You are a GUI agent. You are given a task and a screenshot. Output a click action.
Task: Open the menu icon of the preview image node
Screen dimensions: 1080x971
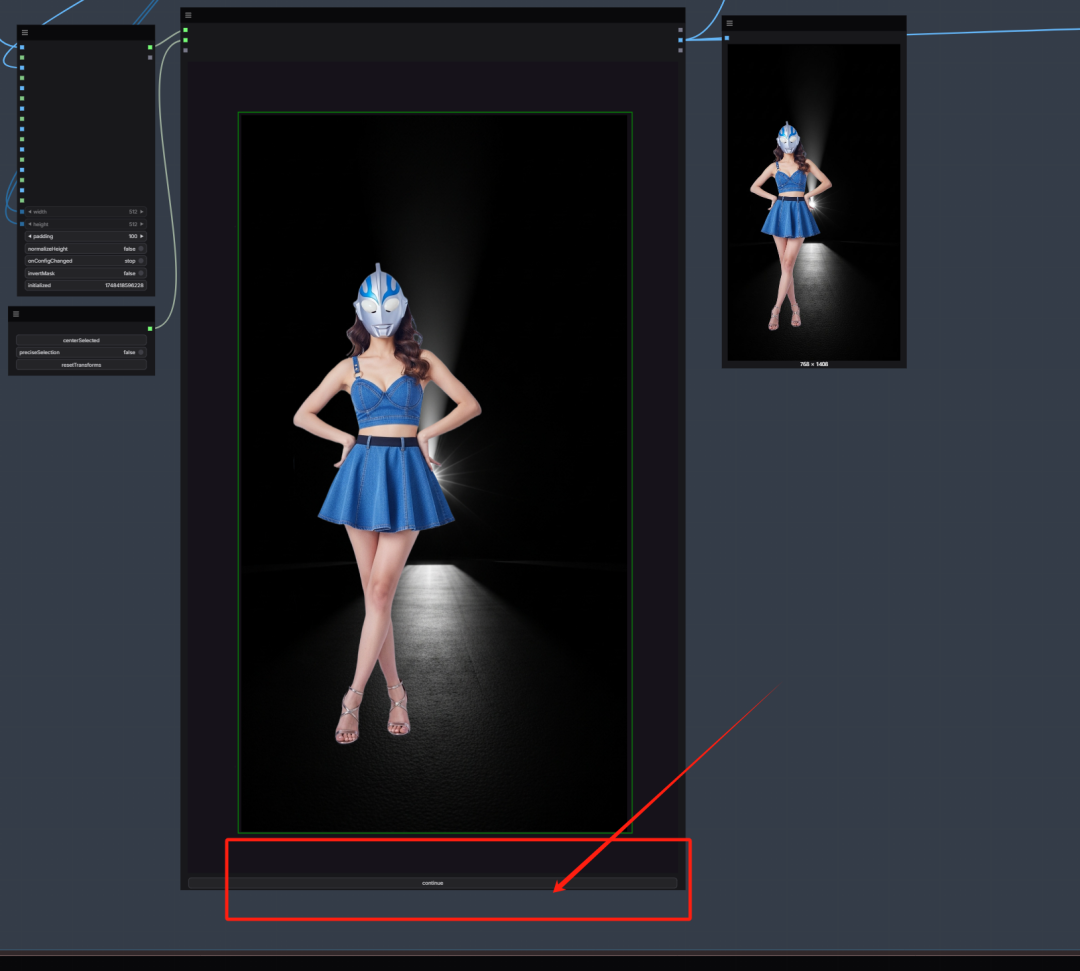[x=729, y=23]
